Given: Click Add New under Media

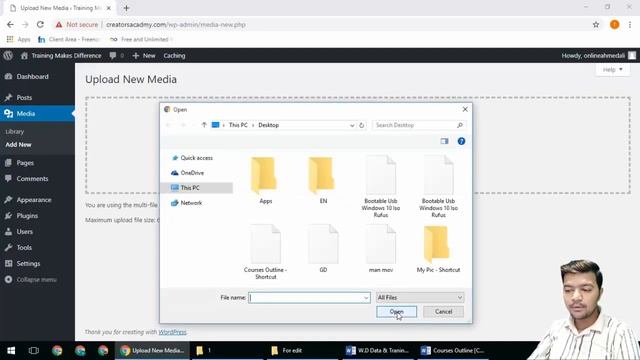Looking at the screenshot, I should click(18, 144).
